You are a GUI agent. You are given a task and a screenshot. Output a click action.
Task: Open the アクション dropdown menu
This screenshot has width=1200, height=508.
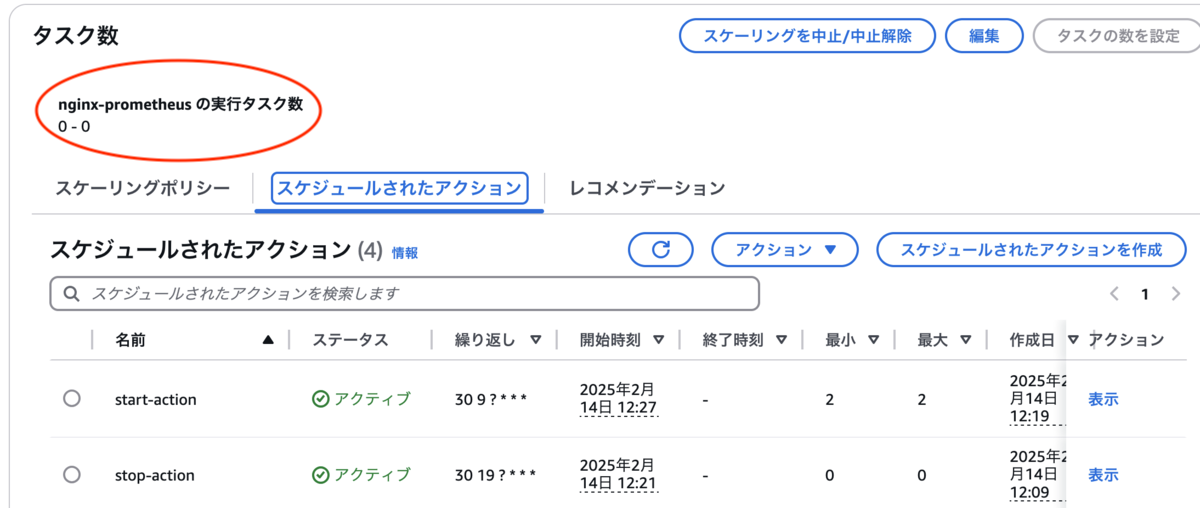coord(784,250)
